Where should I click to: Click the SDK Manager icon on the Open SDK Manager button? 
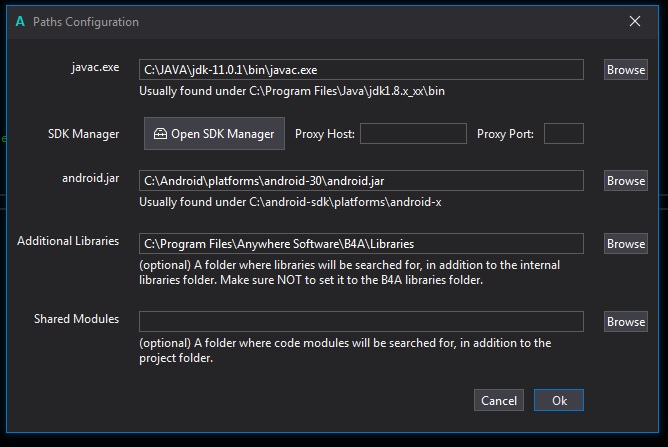(160, 134)
